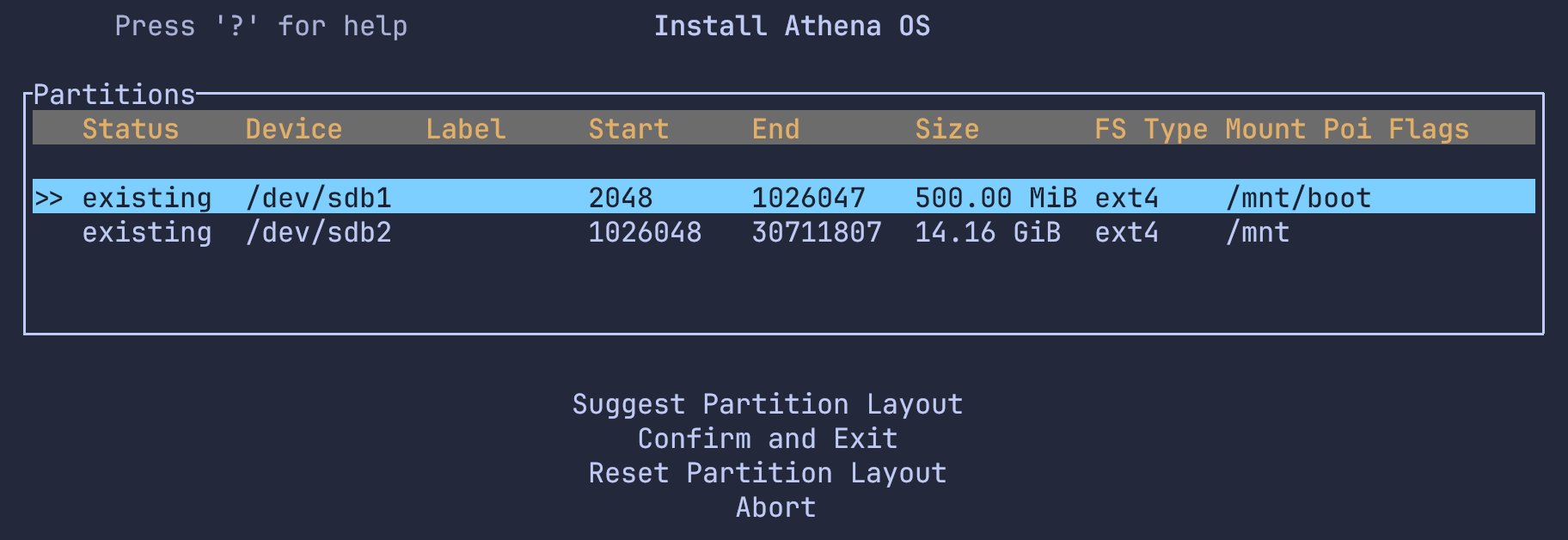The width and height of the screenshot is (1568, 540).
Task: Click the End column header
Action: (x=775, y=129)
